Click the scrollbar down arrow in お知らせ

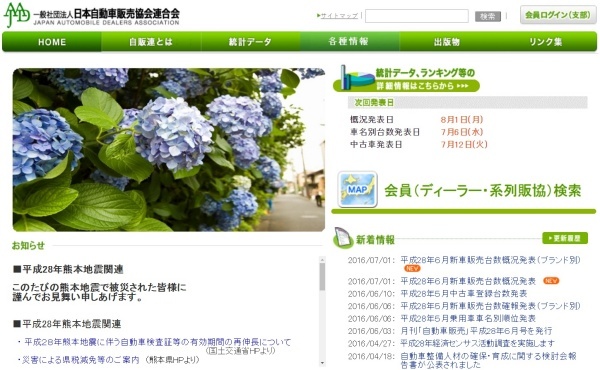click(x=322, y=363)
